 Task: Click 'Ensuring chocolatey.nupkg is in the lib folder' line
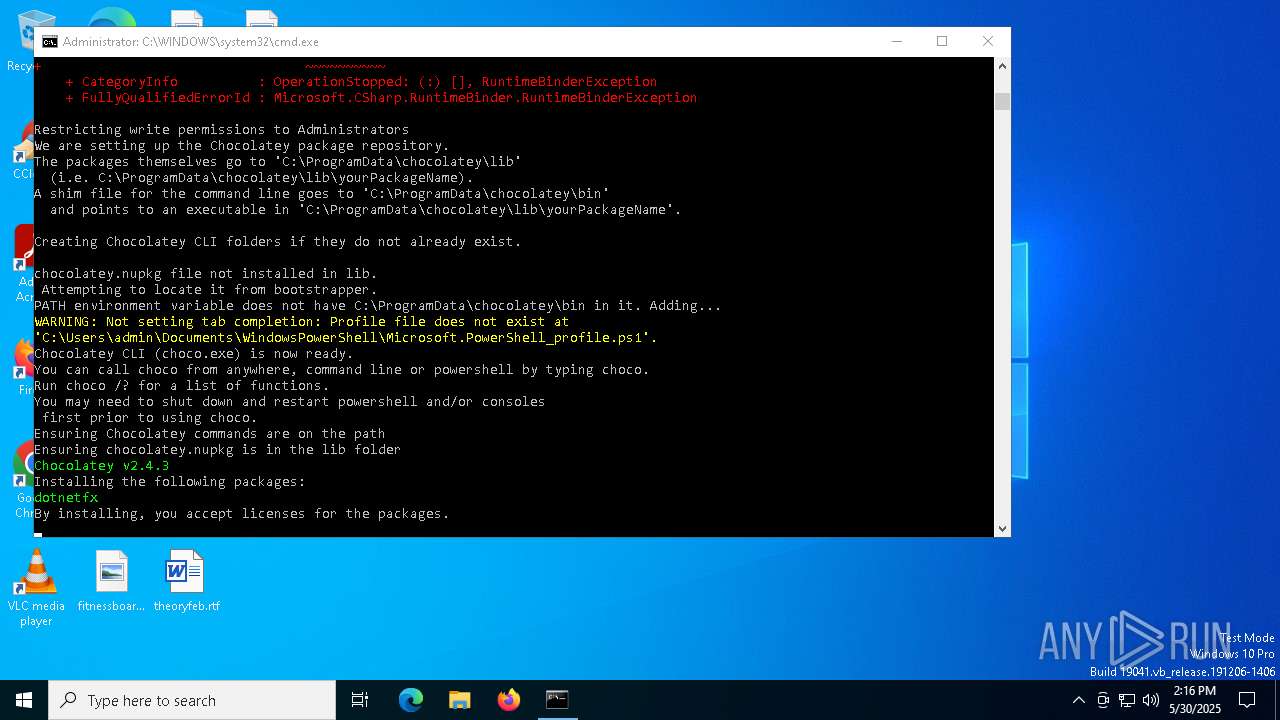coord(217,449)
